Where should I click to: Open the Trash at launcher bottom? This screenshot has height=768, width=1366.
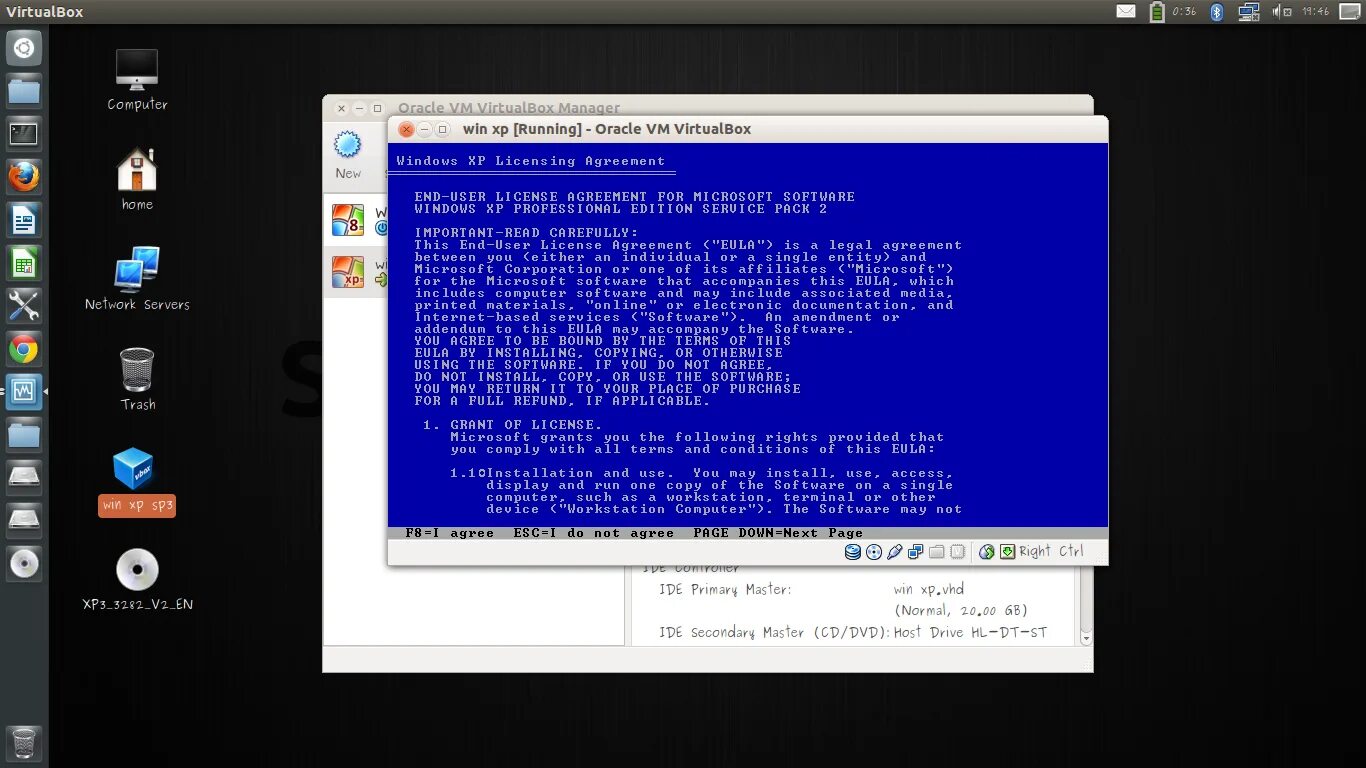pos(24,743)
